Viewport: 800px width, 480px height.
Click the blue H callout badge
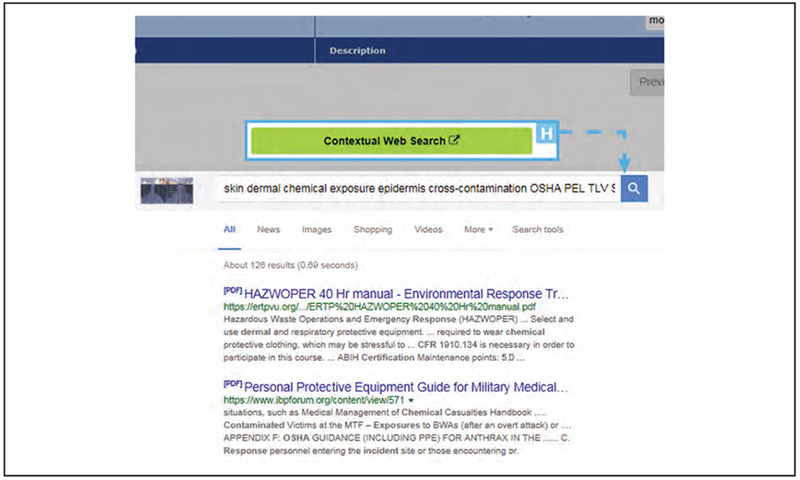(x=546, y=134)
